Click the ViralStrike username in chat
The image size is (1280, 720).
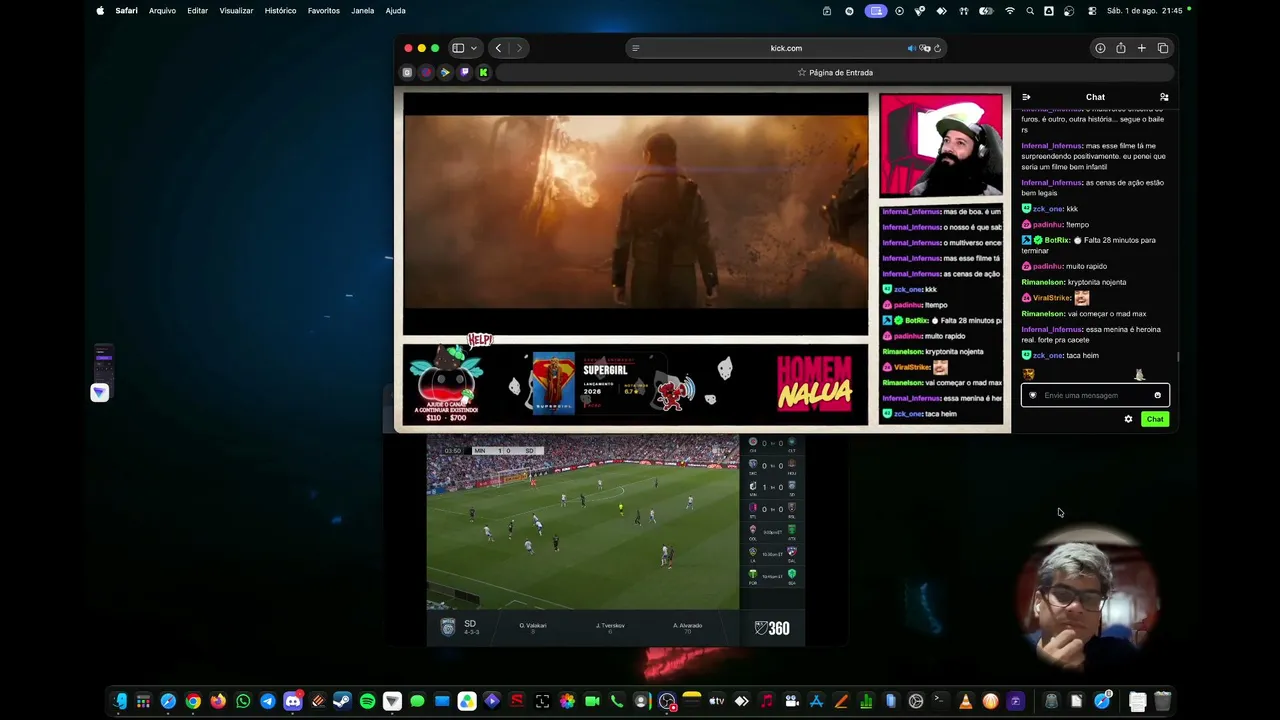coord(1052,298)
